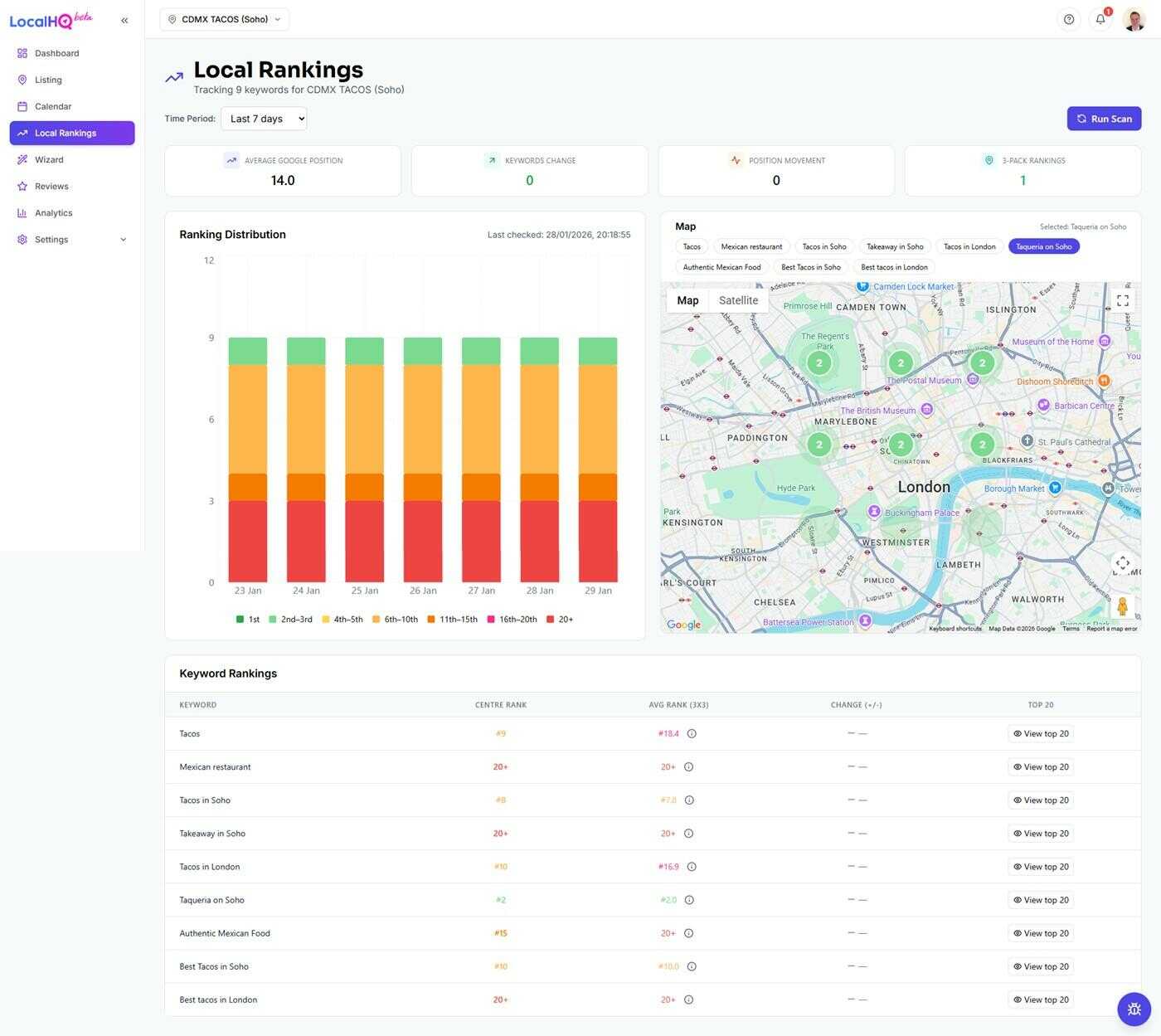Switch map to Satellite view
The height and width of the screenshot is (1036, 1161).
(738, 300)
